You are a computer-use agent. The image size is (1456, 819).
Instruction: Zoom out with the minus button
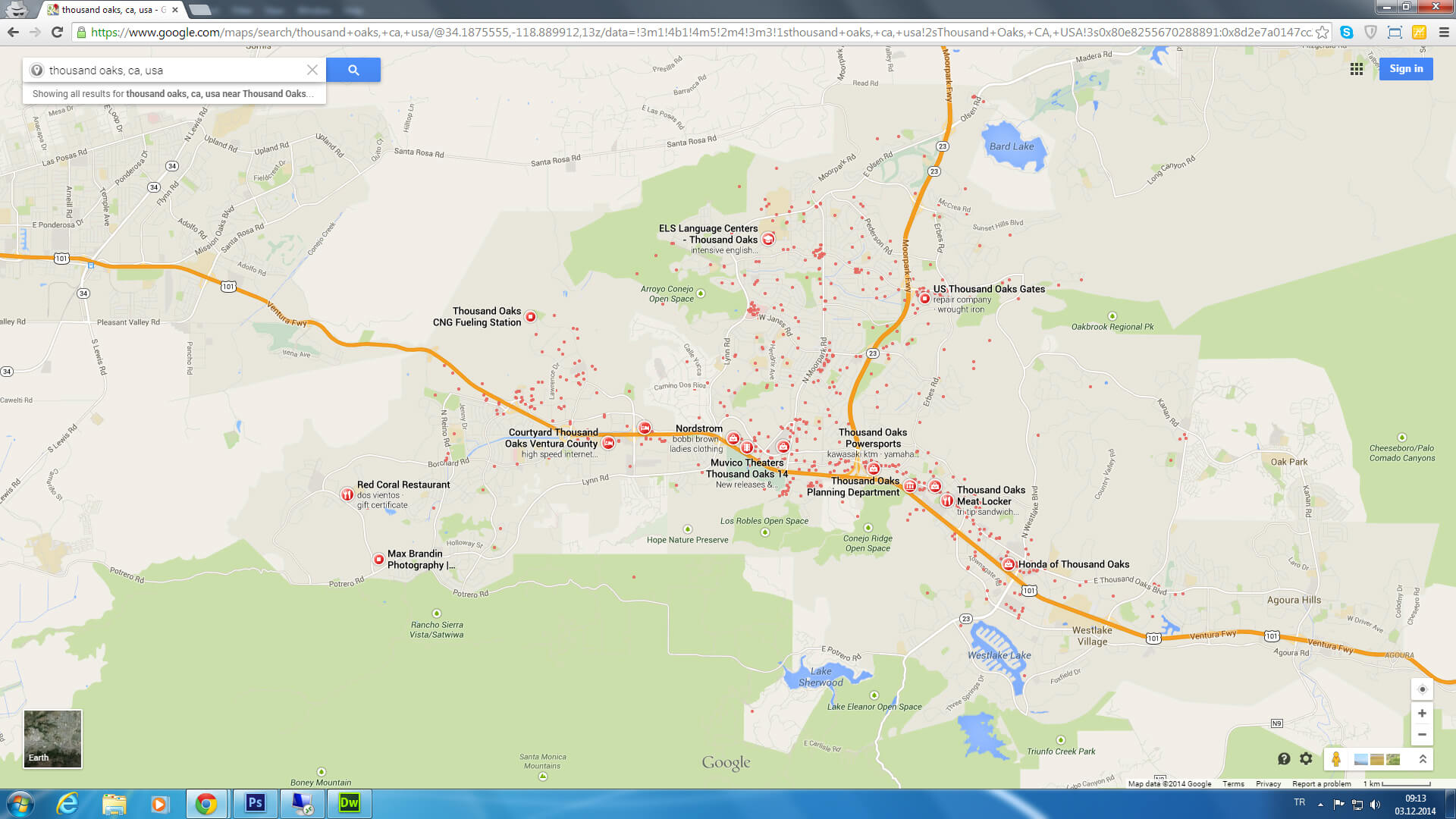[1422, 734]
